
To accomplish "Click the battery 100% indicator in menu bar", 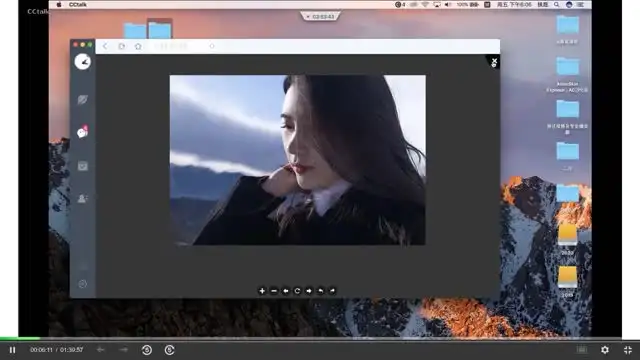I will [468, 4].
